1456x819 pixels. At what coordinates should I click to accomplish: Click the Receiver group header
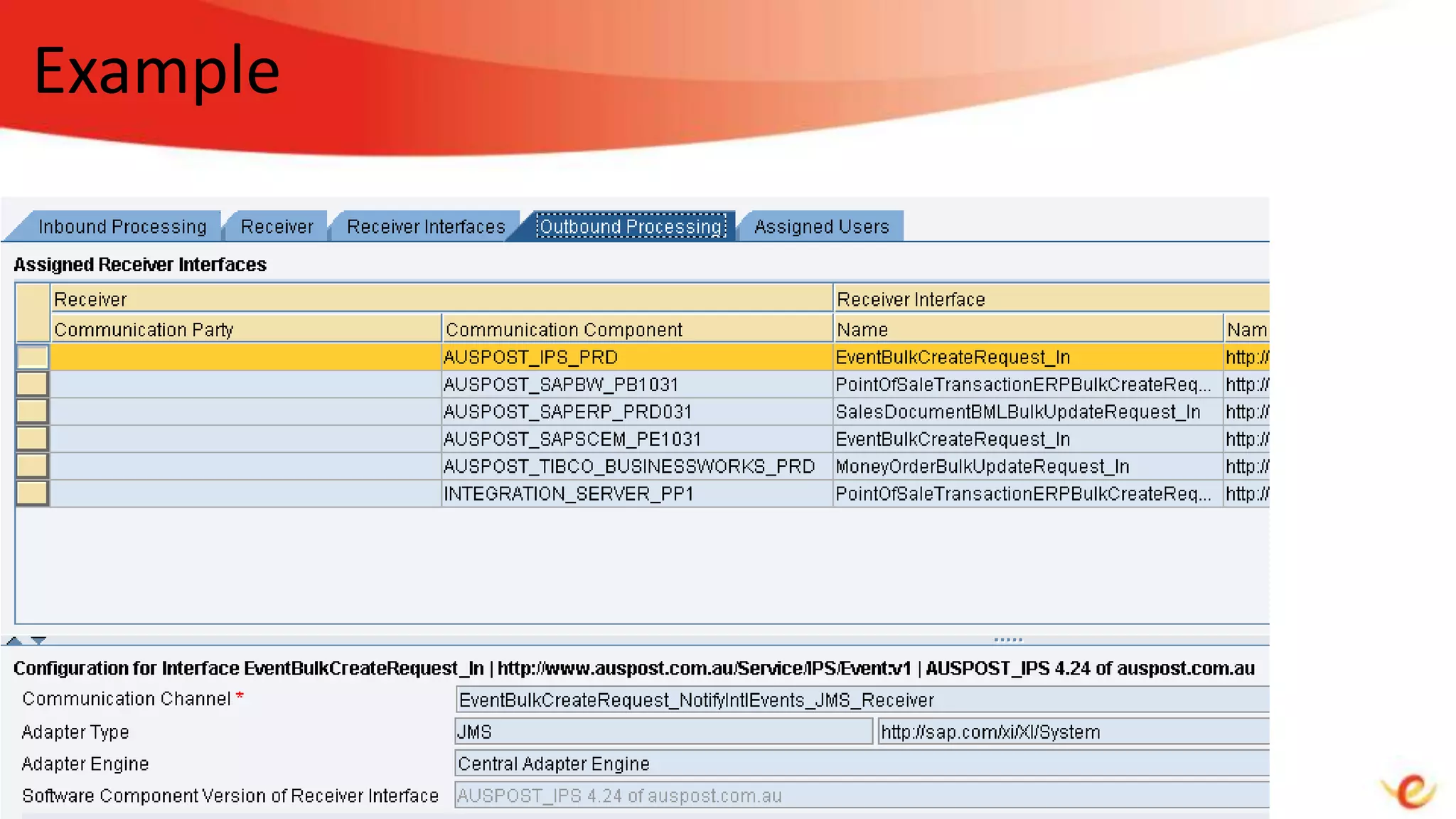441,299
